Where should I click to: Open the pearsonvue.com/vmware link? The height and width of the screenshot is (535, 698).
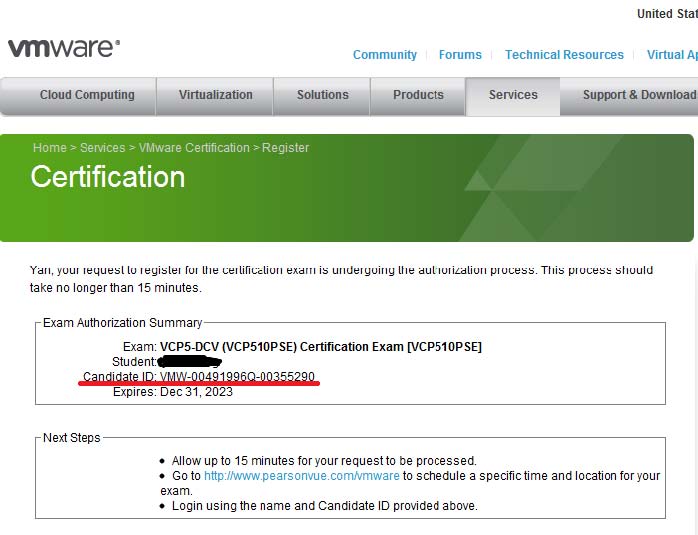tap(302, 476)
